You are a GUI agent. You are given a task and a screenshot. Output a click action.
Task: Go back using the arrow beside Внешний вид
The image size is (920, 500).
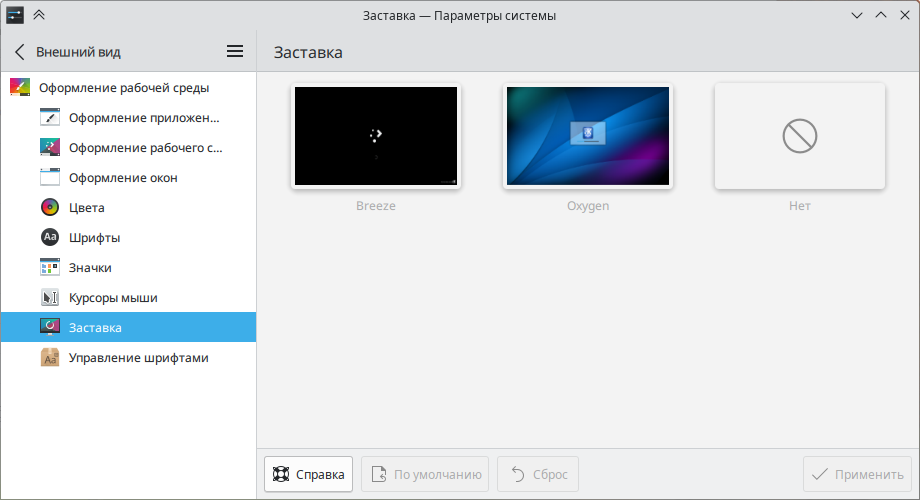click(19, 52)
